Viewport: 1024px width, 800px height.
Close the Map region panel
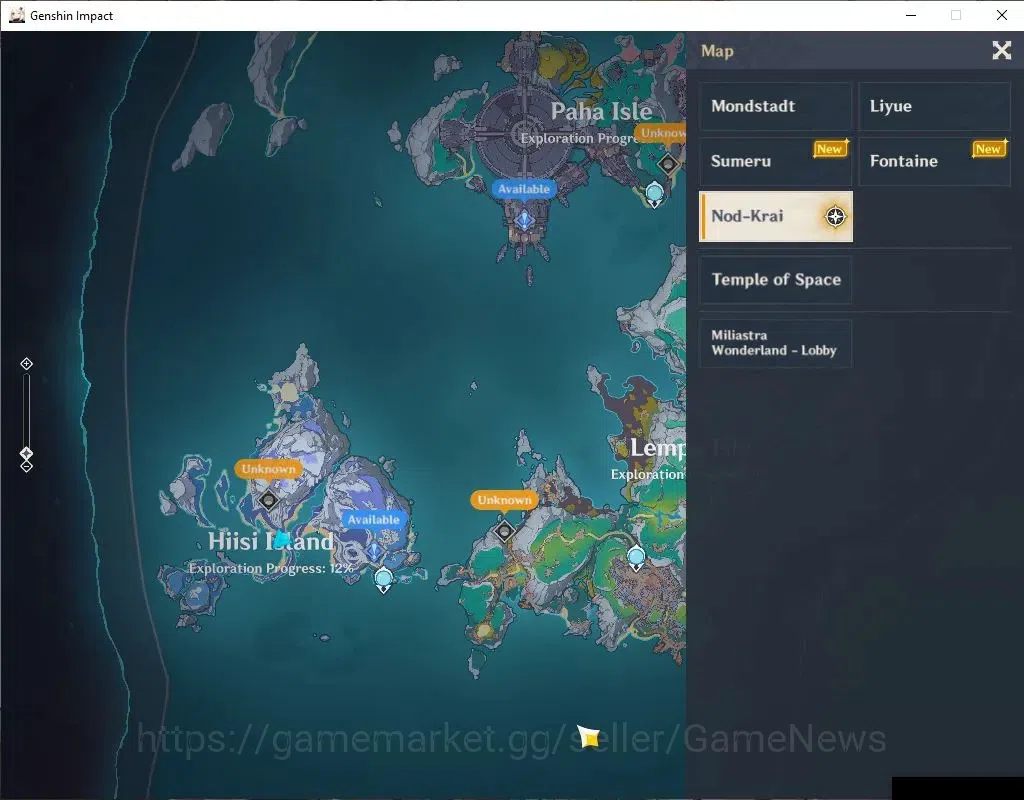click(1001, 50)
